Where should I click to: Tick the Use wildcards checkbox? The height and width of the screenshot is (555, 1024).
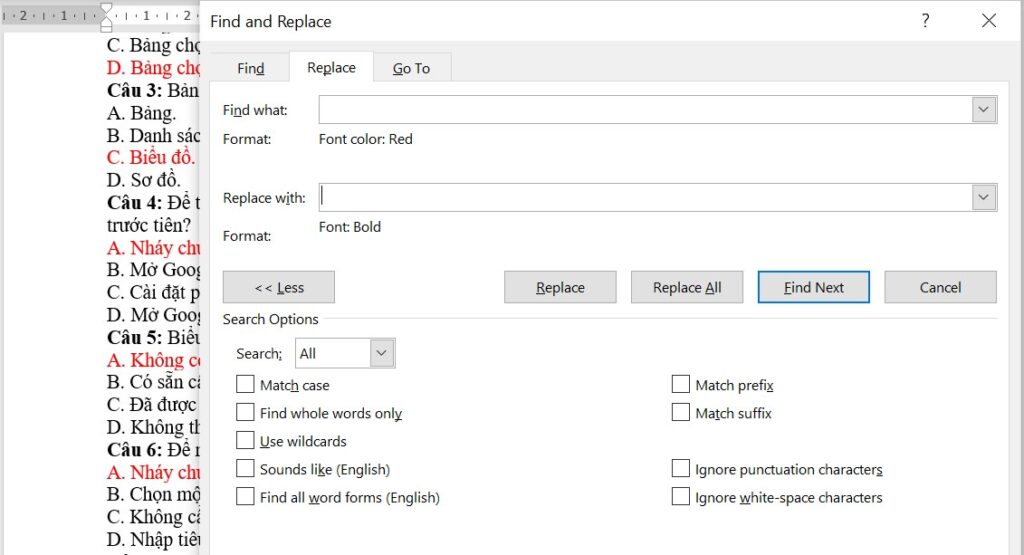click(x=245, y=441)
